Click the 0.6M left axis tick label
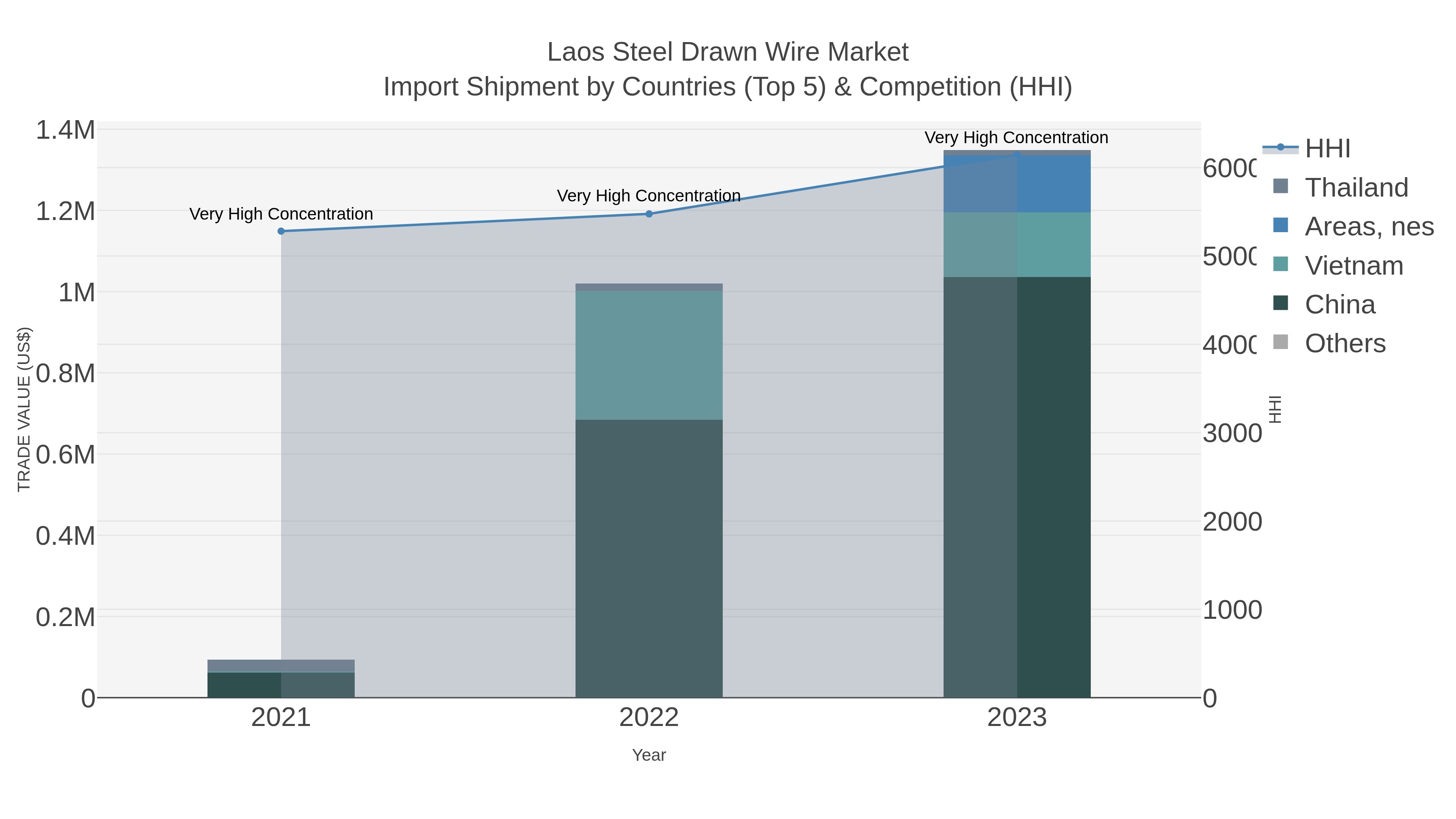The image size is (1456, 819). coord(66,455)
